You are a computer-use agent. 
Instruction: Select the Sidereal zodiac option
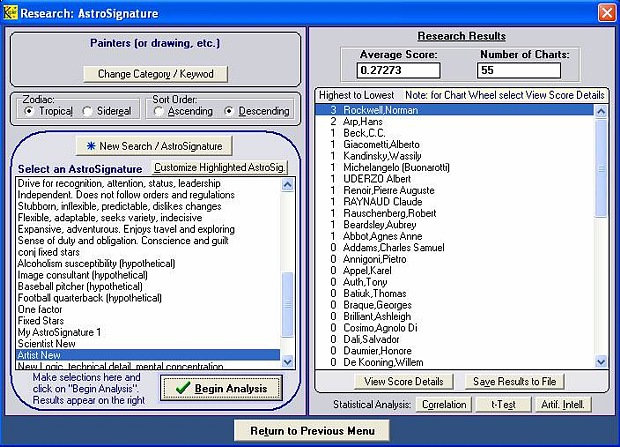tap(88, 111)
